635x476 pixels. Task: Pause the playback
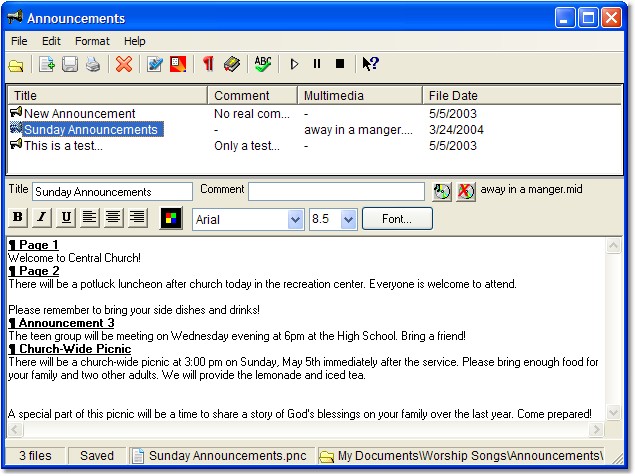pos(317,64)
